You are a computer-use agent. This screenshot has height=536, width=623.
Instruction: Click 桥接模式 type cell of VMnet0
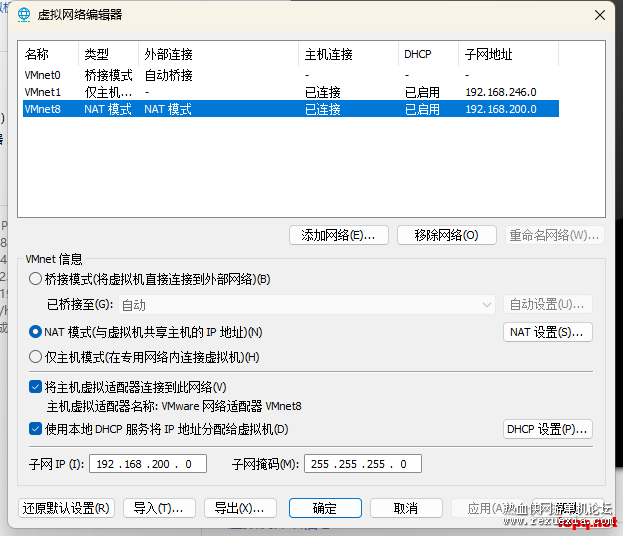pos(108,75)
